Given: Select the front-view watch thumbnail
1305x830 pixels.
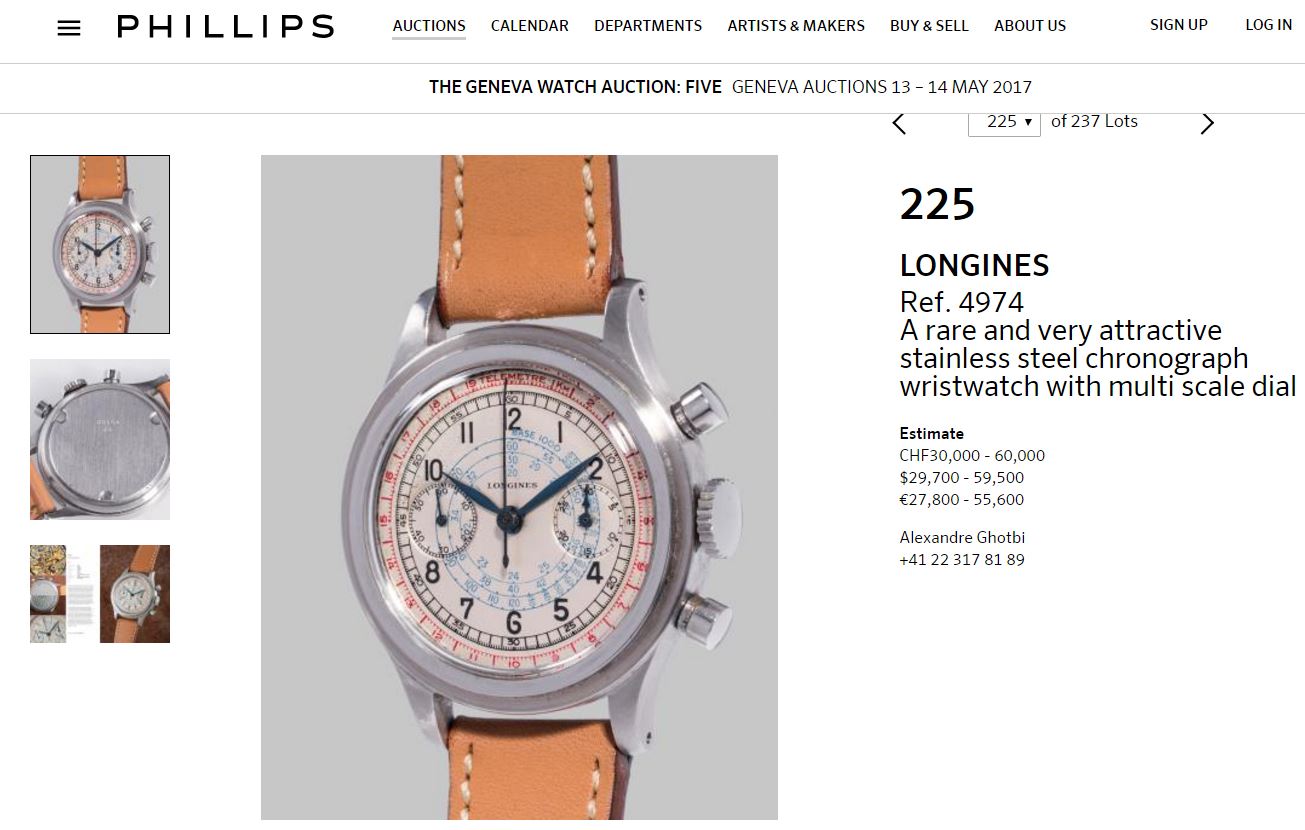Looking at the screenshot, I should 100,244.
